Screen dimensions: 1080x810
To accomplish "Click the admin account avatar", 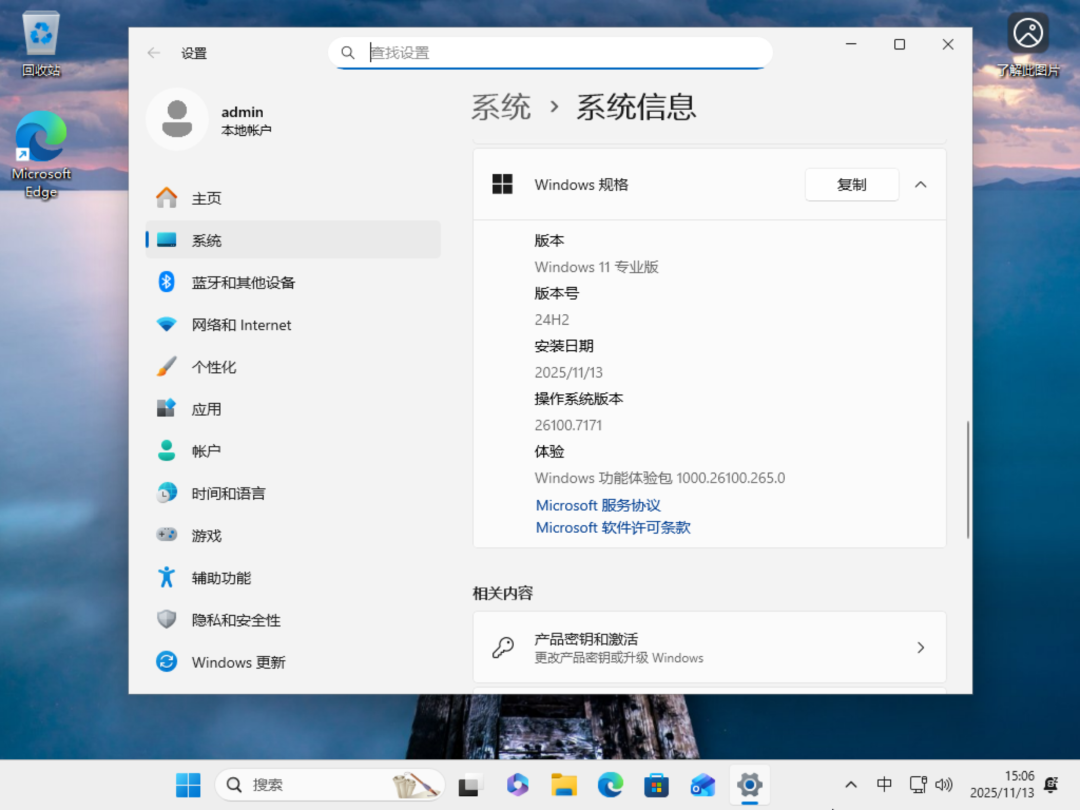I will pos(177,119).
